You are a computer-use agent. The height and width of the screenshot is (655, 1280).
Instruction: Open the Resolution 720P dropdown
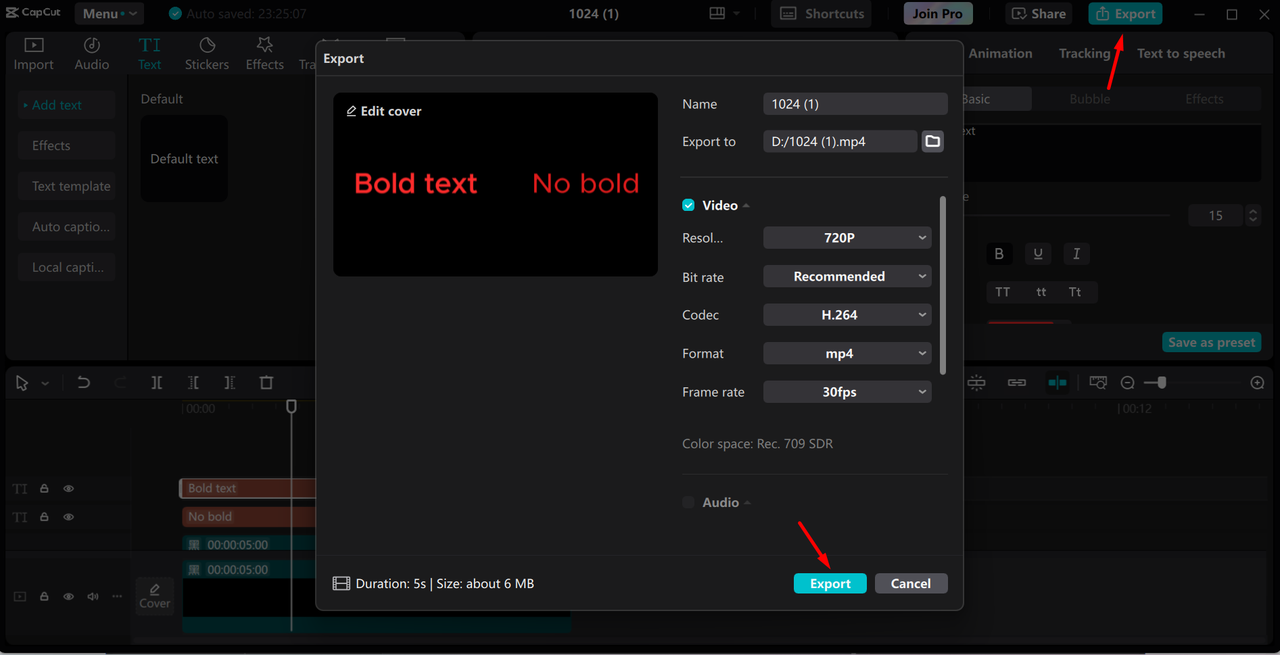pos(847,238)
